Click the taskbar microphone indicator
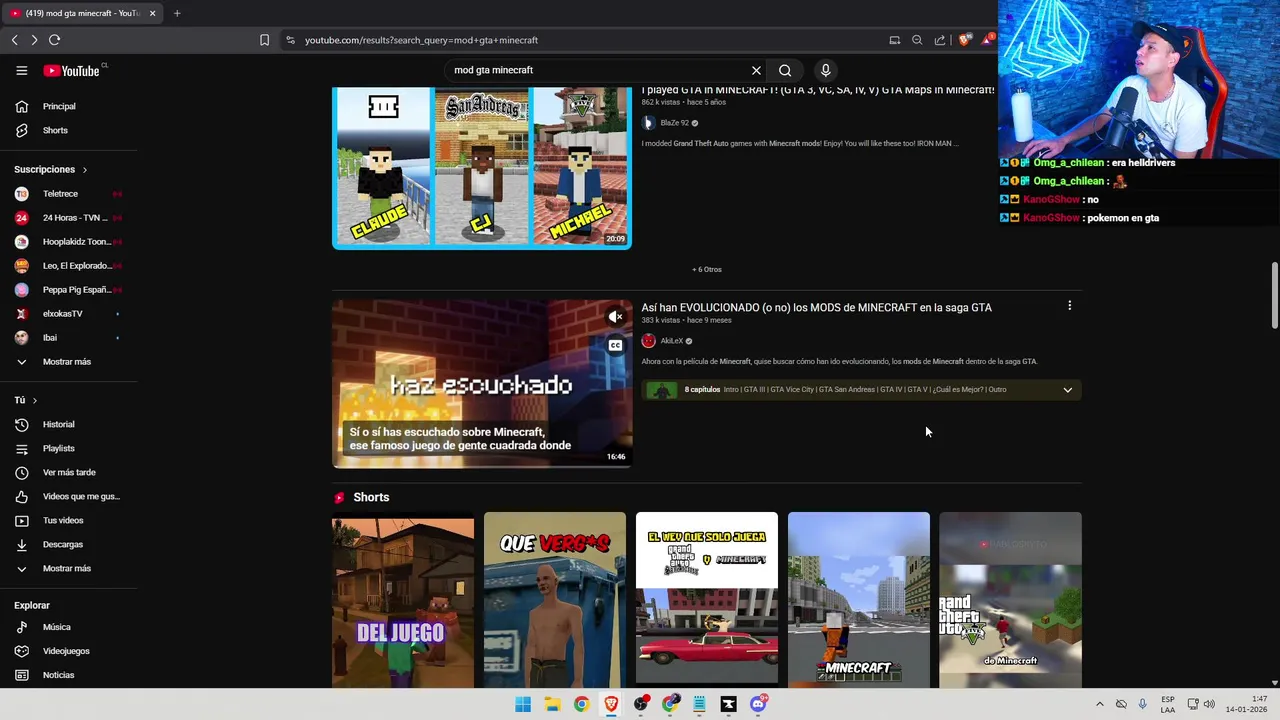The image size is (1280, 720). [1143, 704]
